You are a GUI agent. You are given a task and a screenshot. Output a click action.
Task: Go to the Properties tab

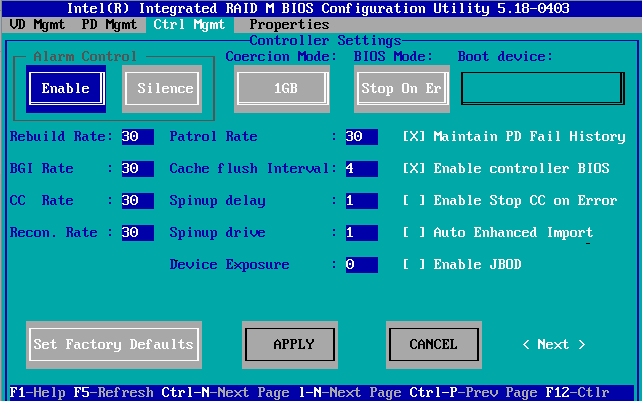click(x=289, y=25)
